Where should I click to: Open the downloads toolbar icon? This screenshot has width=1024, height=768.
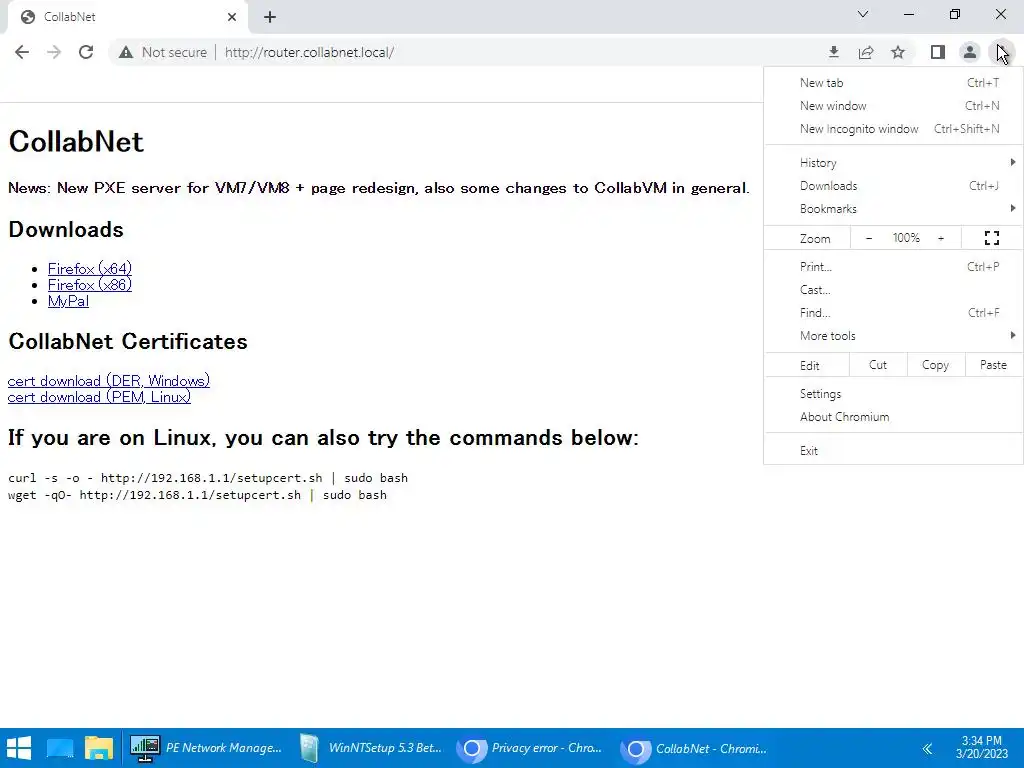[833, 52]
